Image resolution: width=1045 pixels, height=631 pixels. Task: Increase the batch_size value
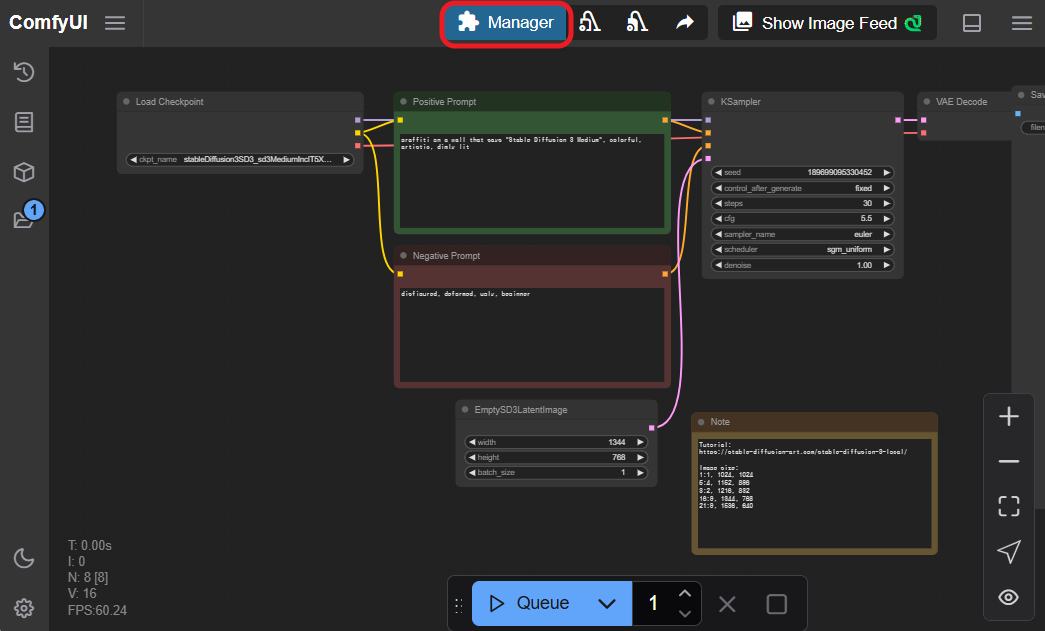tap(640, 472)
